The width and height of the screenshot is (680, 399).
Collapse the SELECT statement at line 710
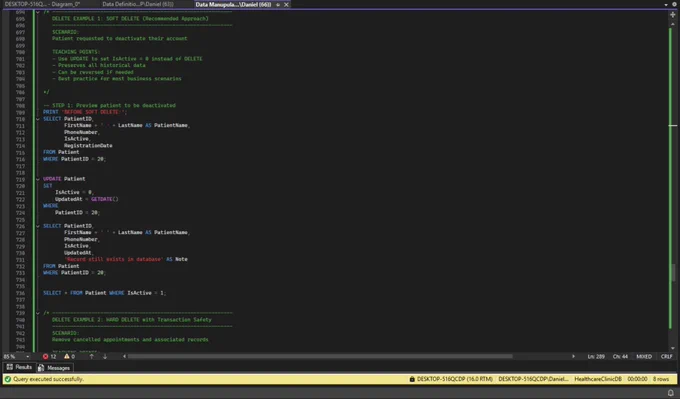tap(38, 119)
